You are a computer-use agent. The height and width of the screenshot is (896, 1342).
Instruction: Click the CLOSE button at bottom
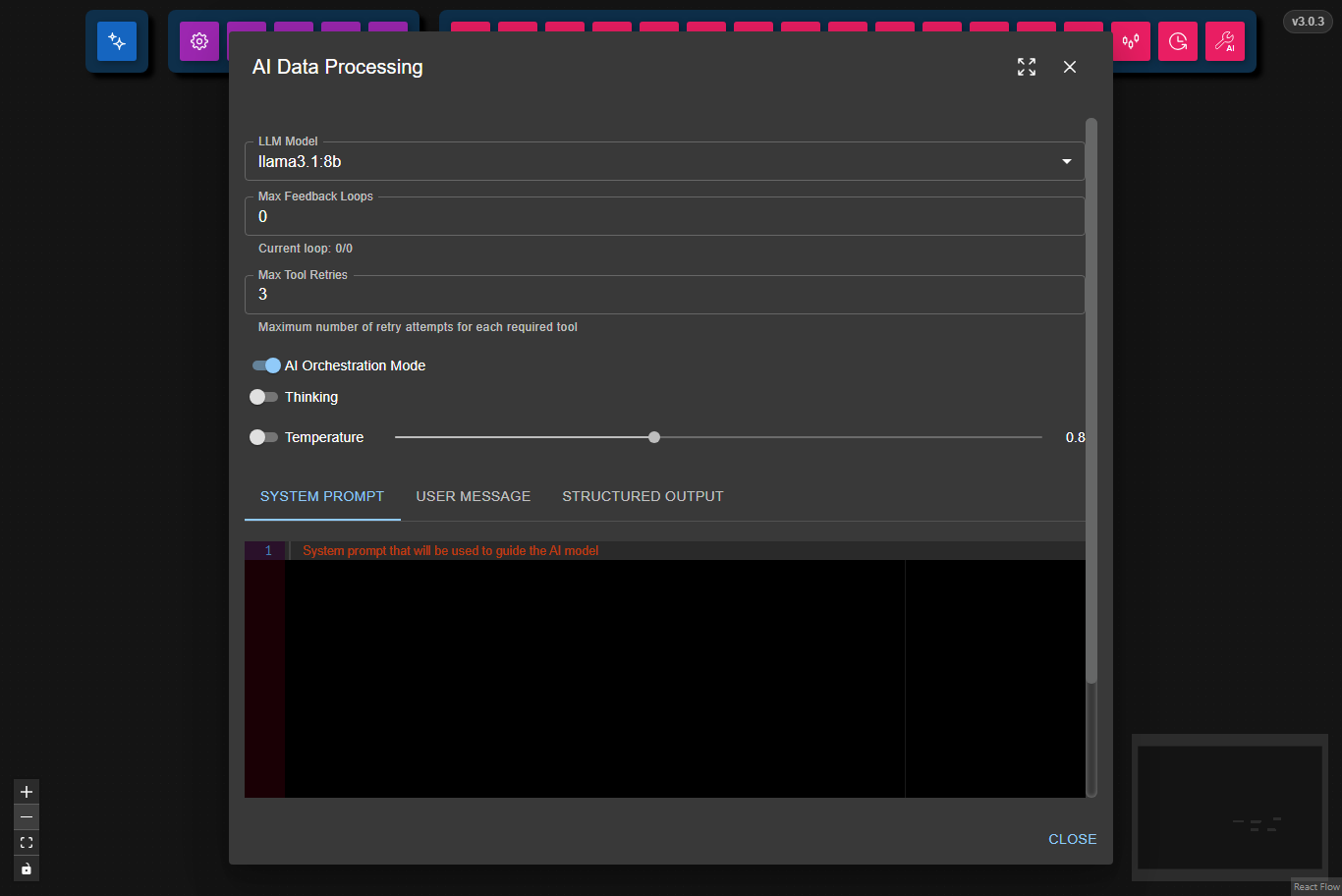pos(1072,839)
